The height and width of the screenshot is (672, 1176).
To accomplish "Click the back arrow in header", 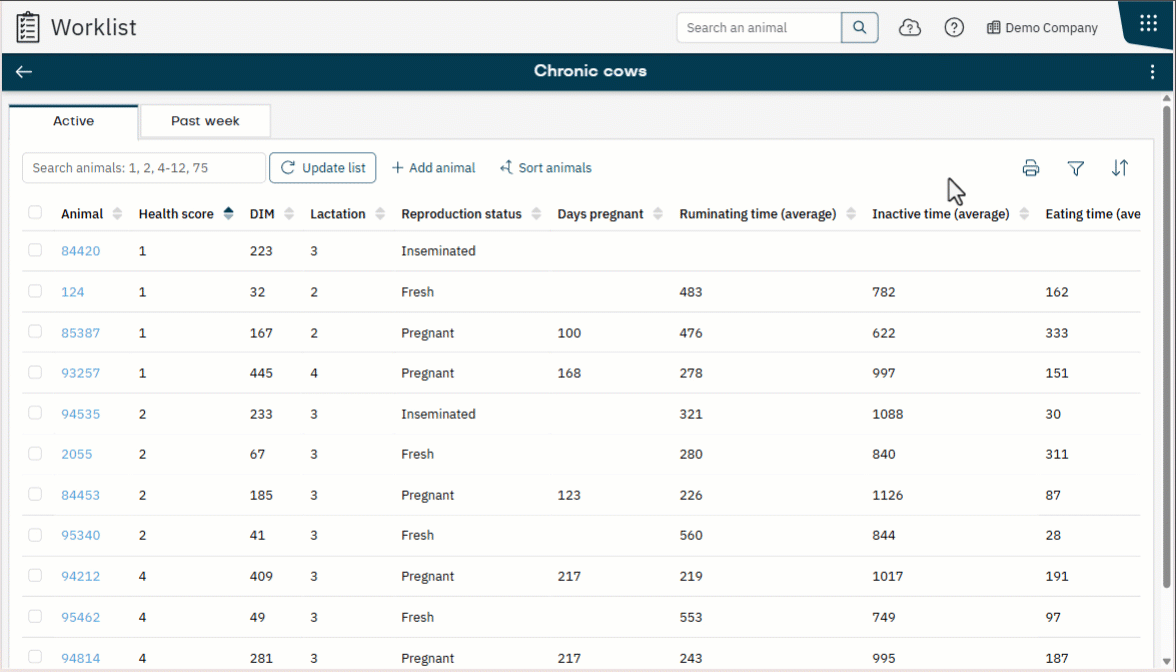I will (24, 72).
